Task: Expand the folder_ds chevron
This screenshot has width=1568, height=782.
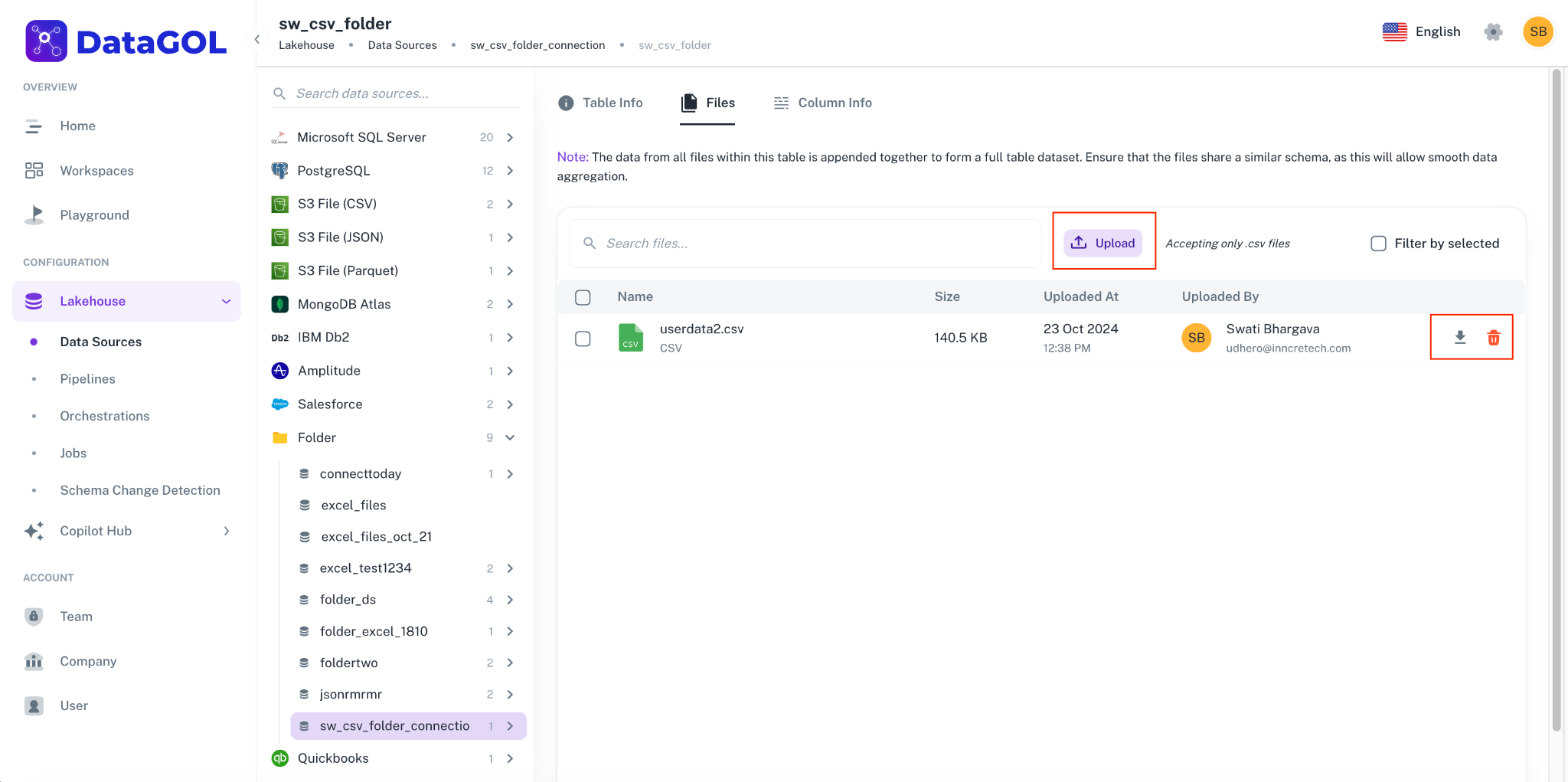Action: click(x=510, y=600)
